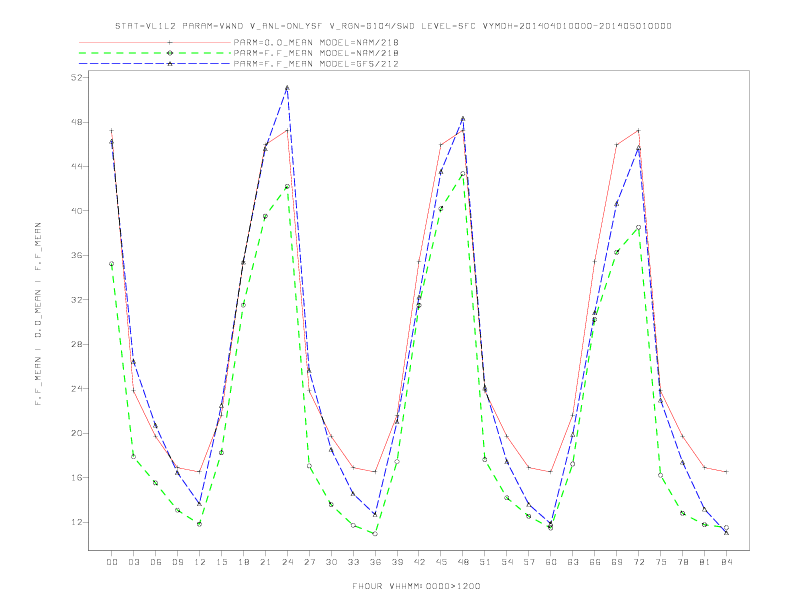The width and height of the screenshot is (792, 612).
Task: Click the triangle marker on blue legend line
Action: click(170, 64)
